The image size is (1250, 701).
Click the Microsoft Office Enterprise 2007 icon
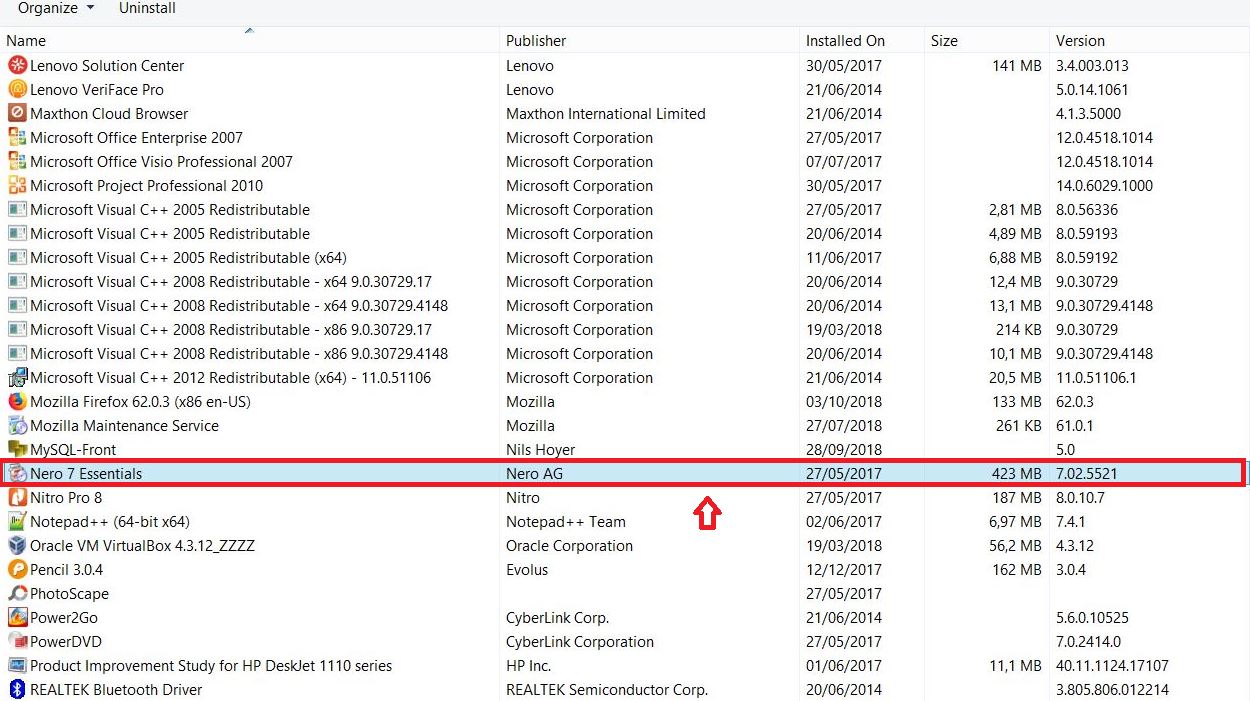click(x=17, y=138)
